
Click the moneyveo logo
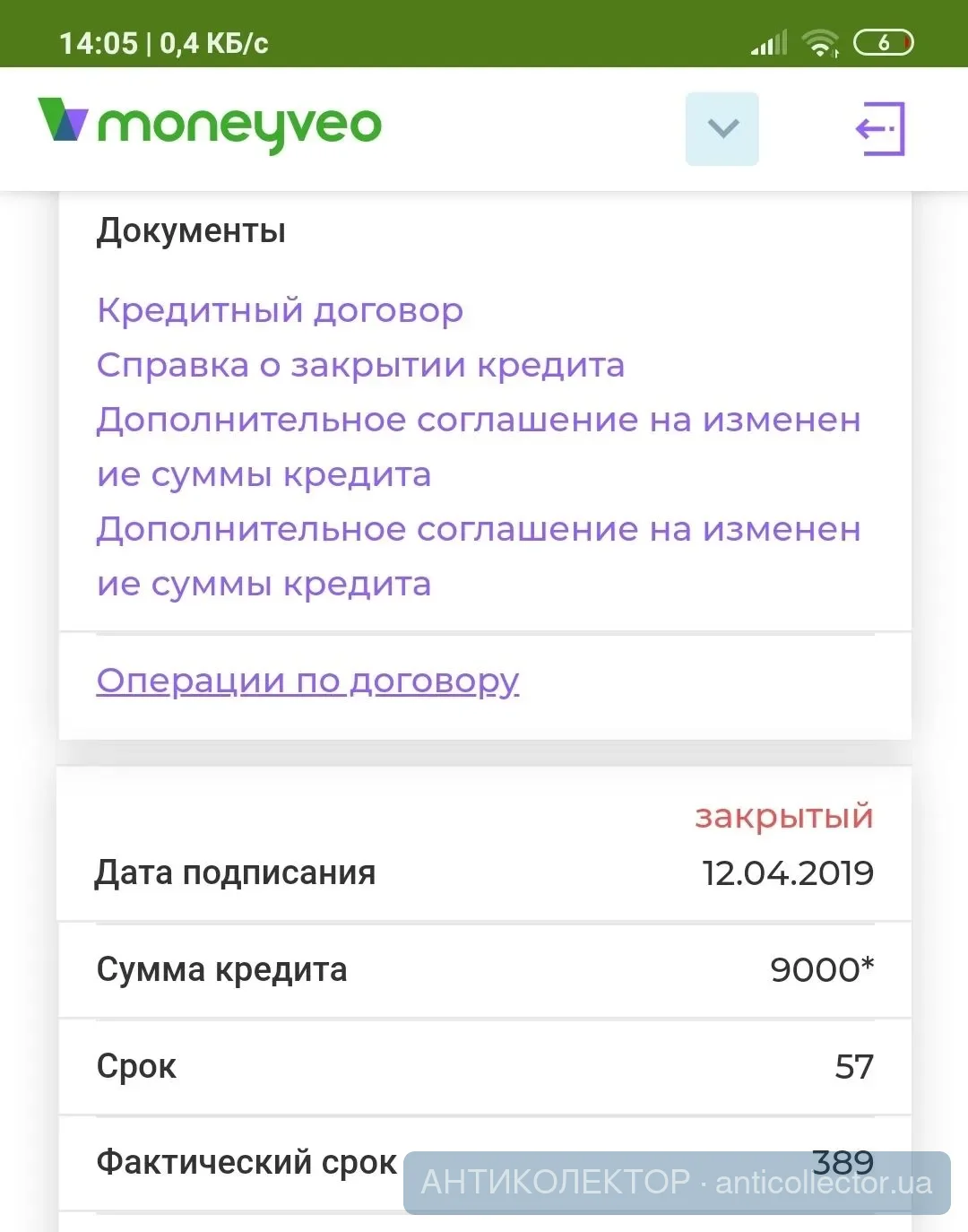(x=210, y=126)
